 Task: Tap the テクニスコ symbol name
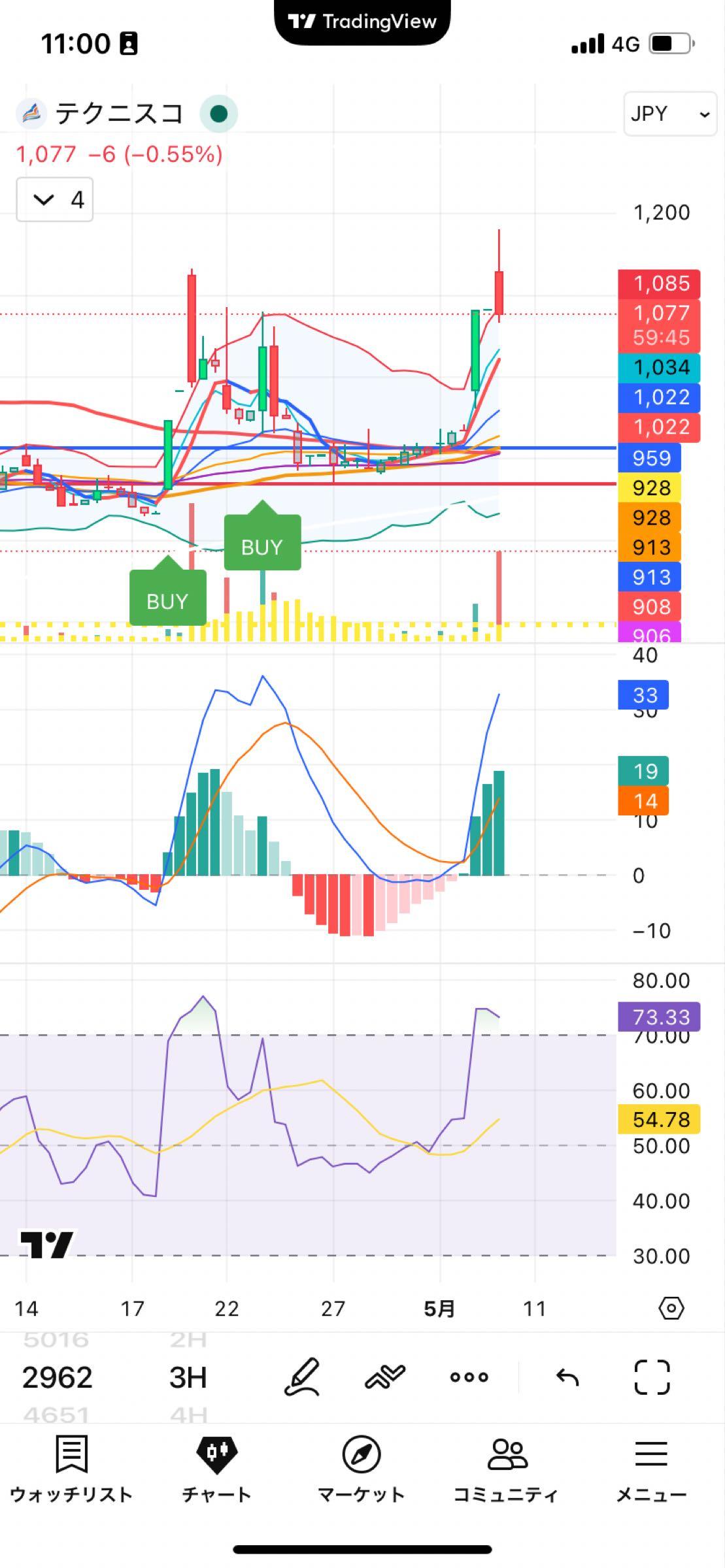119,114
